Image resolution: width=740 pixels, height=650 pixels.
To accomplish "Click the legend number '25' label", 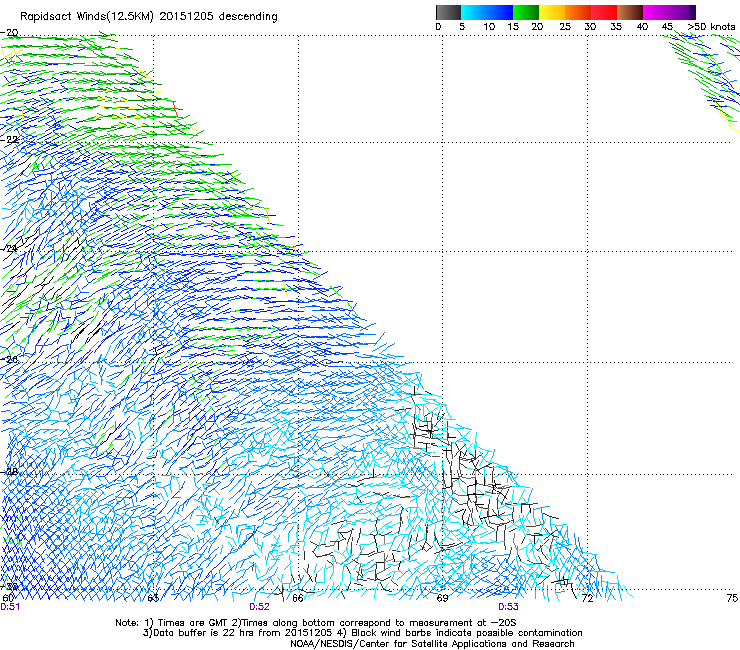I will click(565, 27).
